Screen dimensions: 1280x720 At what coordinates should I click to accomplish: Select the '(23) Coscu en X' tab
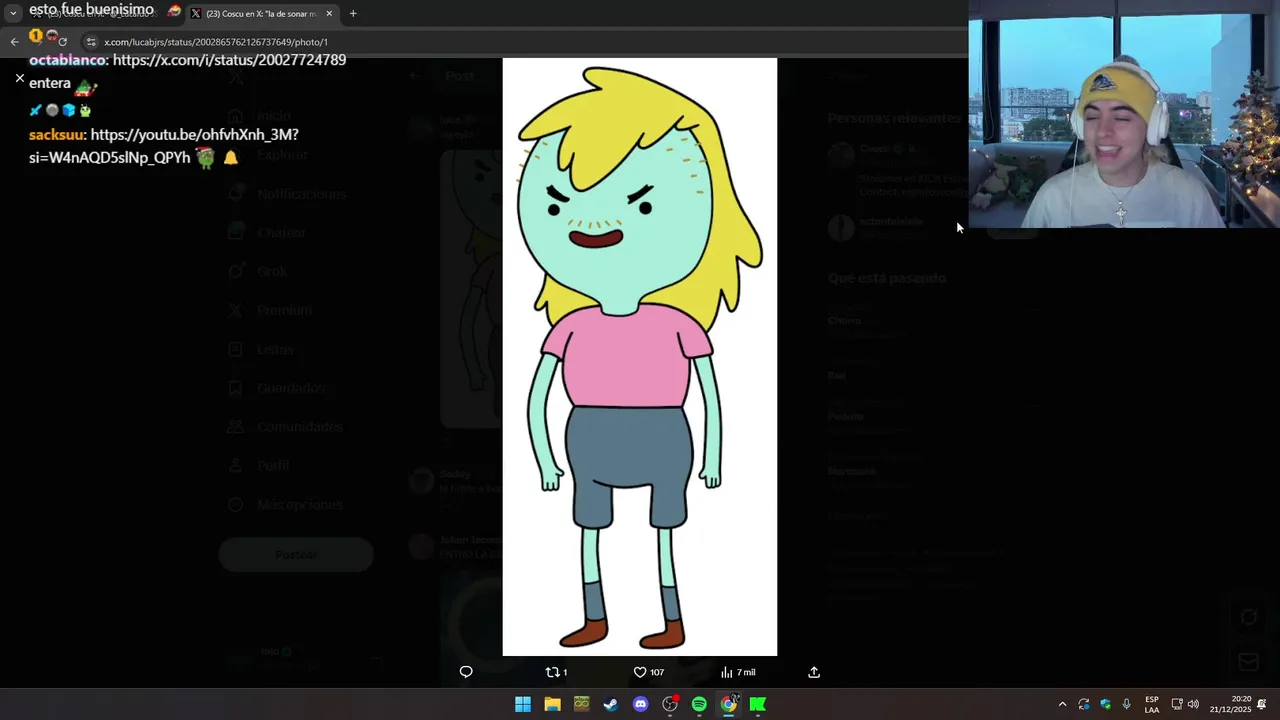[262, 14]
